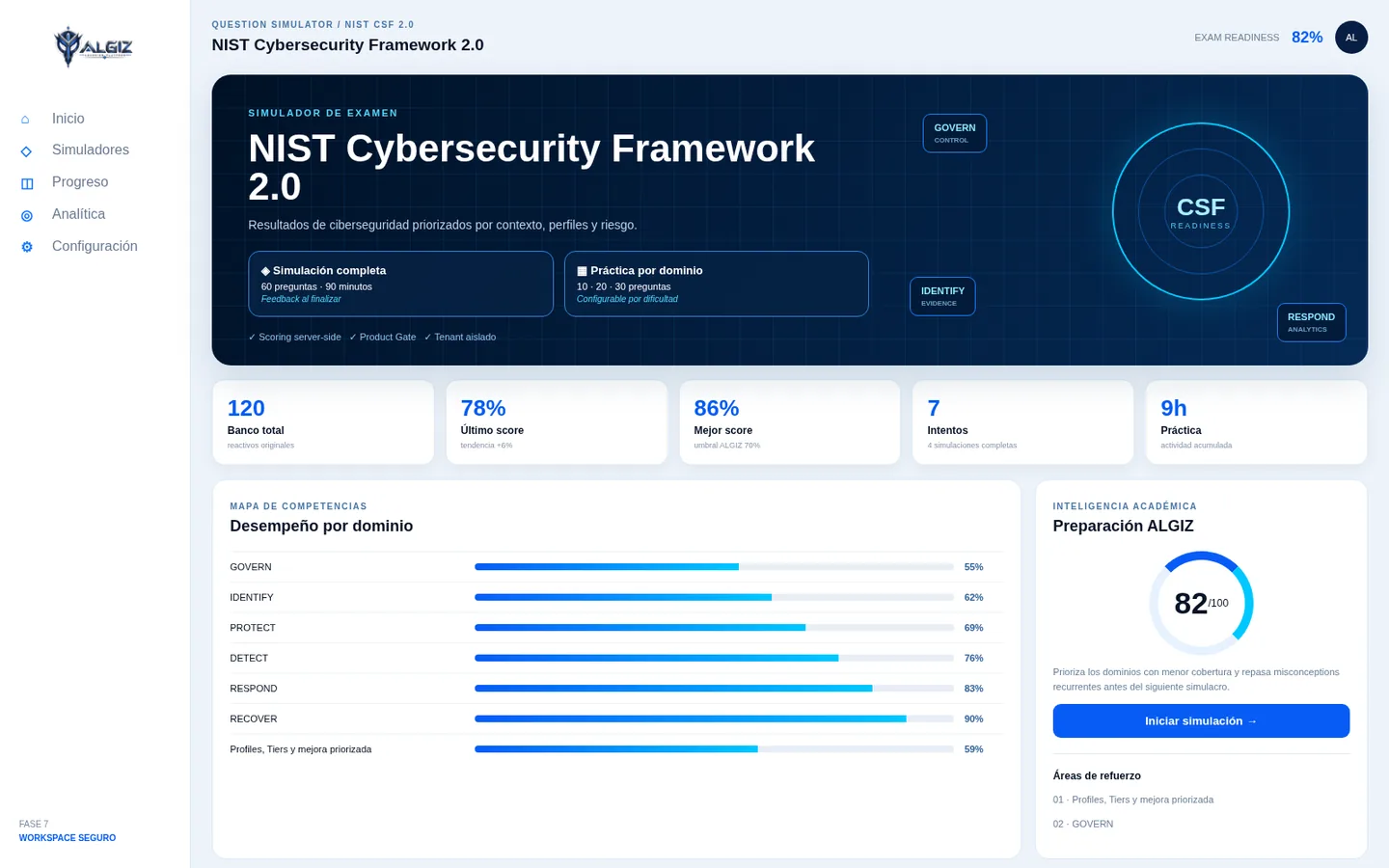
Task: Click 'Profiles, Tiers y mejora priorizada' domain label
Action: 301,749
